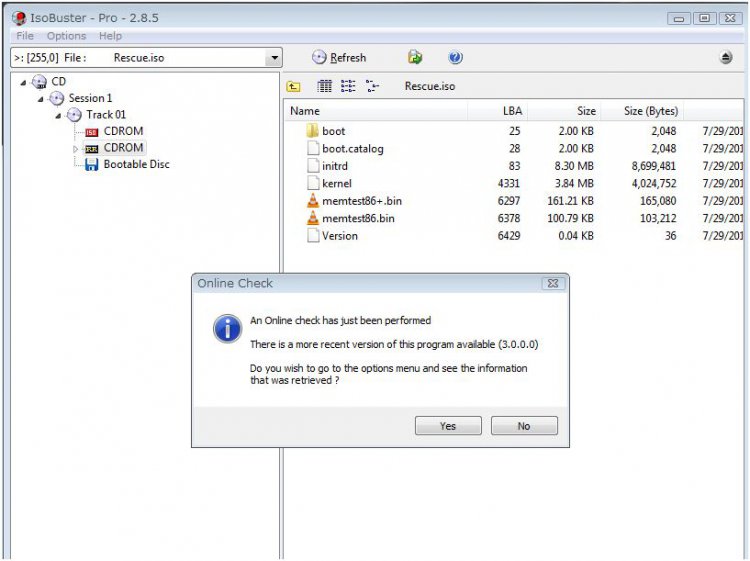Sort the list by LBA column header
This screenshot has height=561, width=750.
(497, 111)
